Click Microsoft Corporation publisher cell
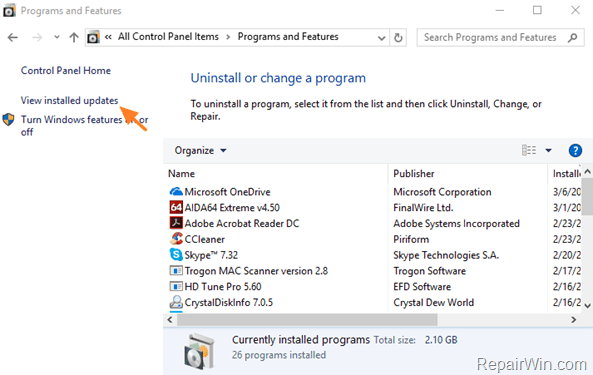This screenshot has width=593, height=375. point(442,192)
